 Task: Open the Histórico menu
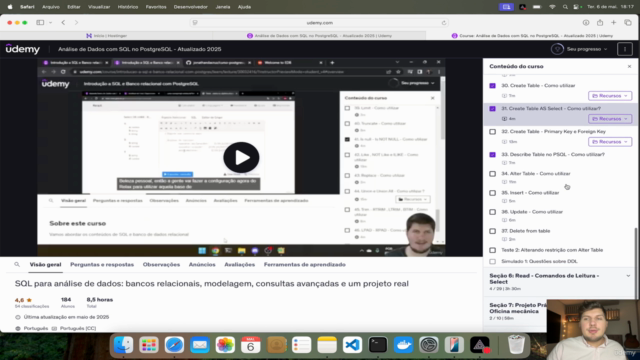[128, 7]
